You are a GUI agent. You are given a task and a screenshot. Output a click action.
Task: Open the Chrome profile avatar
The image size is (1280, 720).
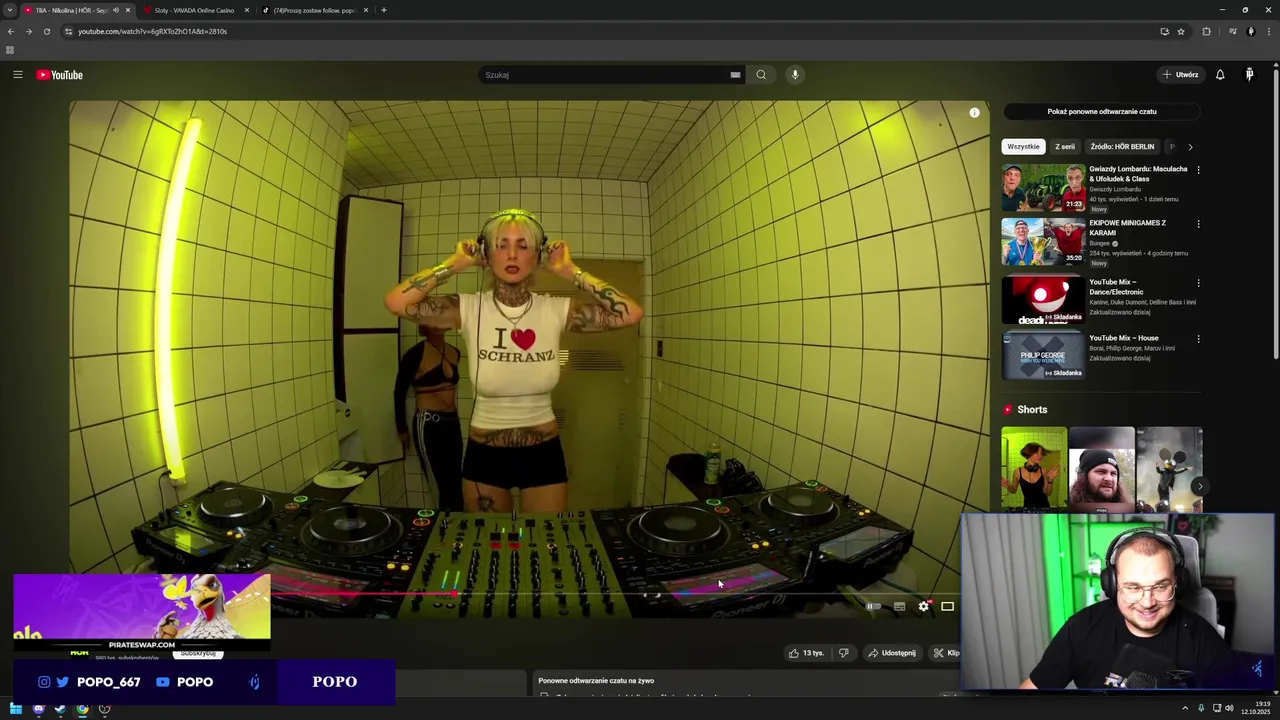tap(1250, 31)
